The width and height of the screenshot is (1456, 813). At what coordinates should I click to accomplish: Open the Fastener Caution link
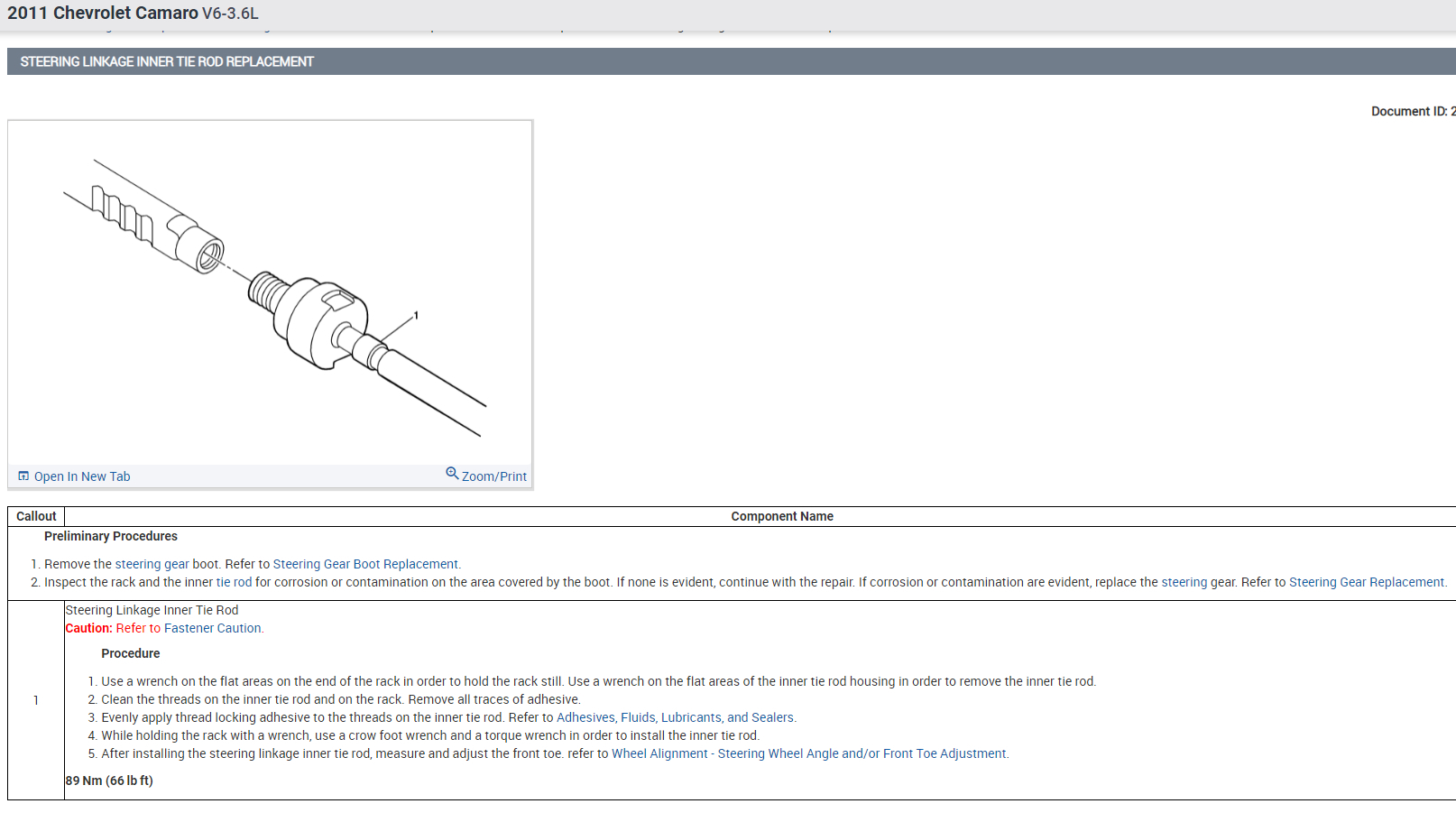212,628
